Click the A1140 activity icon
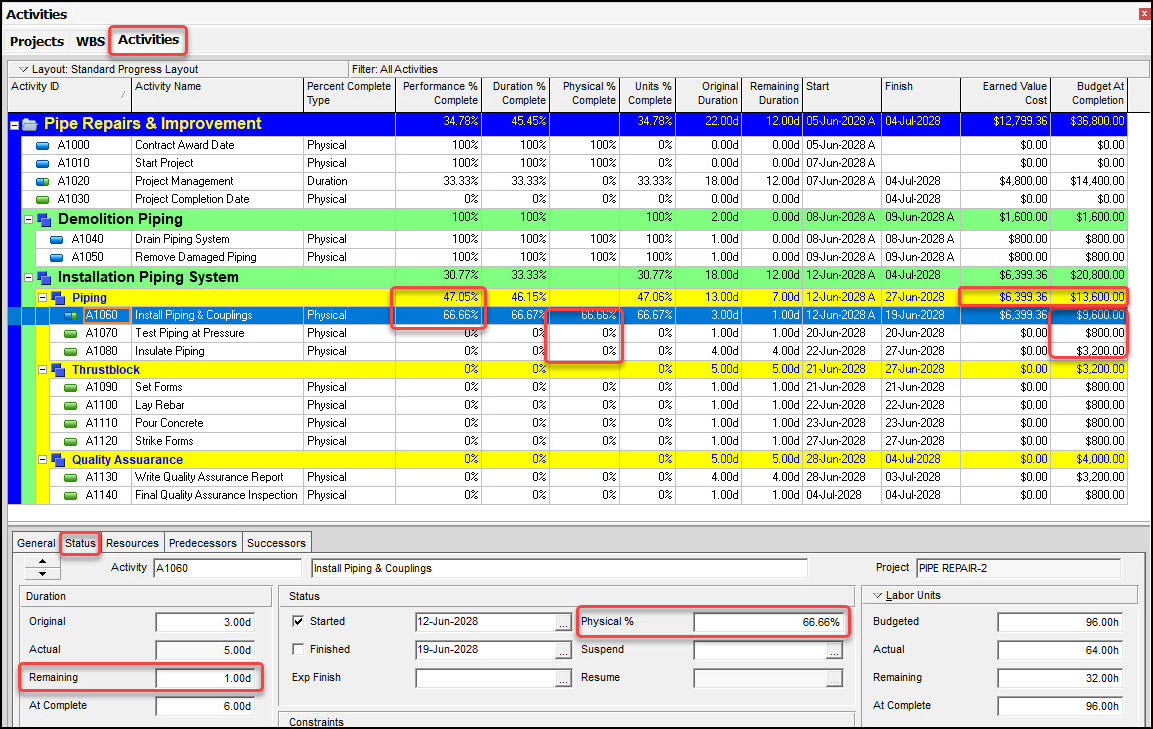The width and height of the screenshot is (1153, 729). (x=71, y=496)
